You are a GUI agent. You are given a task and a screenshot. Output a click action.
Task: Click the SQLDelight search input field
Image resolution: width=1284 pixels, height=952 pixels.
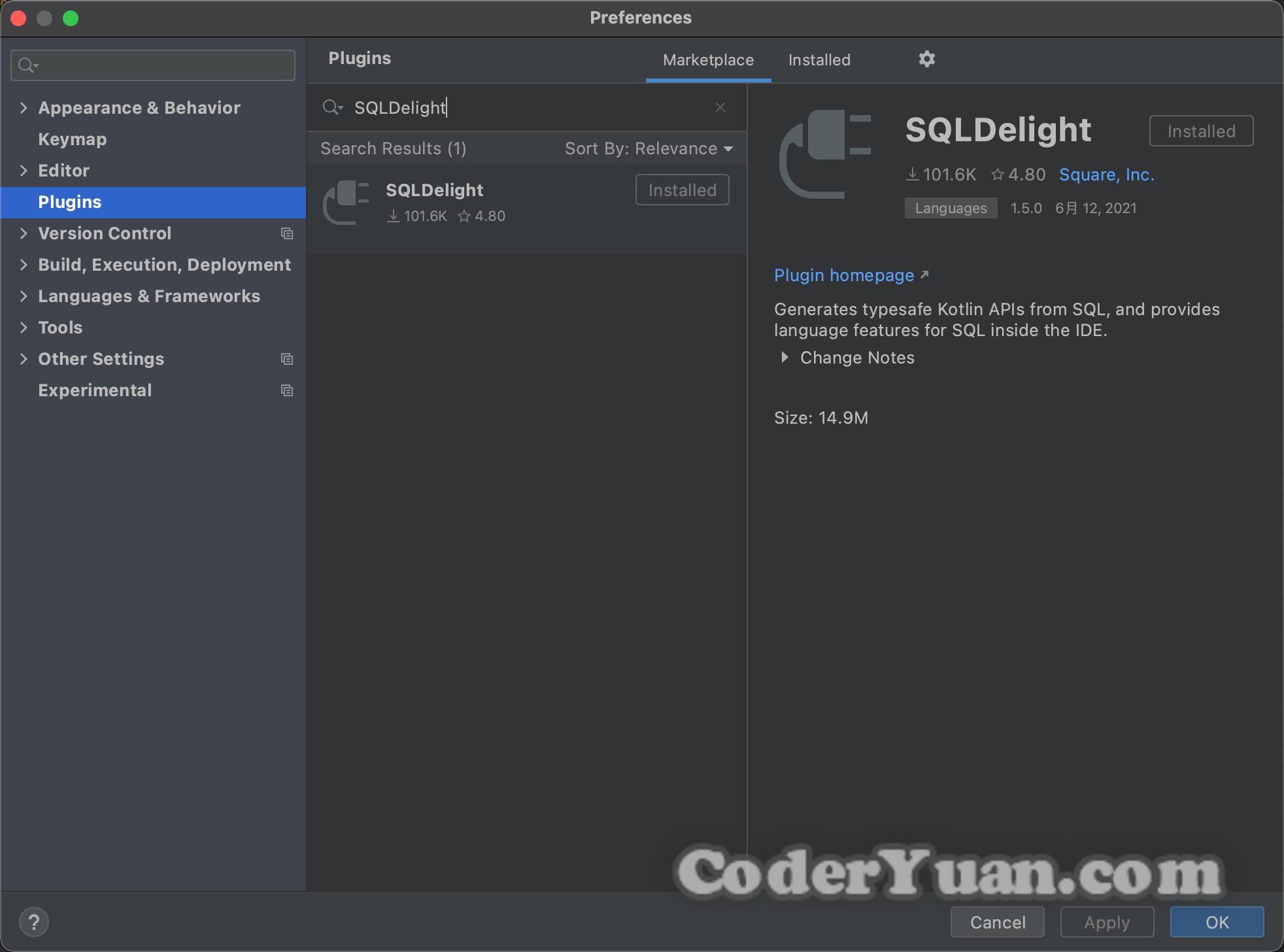[x=525, y=108]
